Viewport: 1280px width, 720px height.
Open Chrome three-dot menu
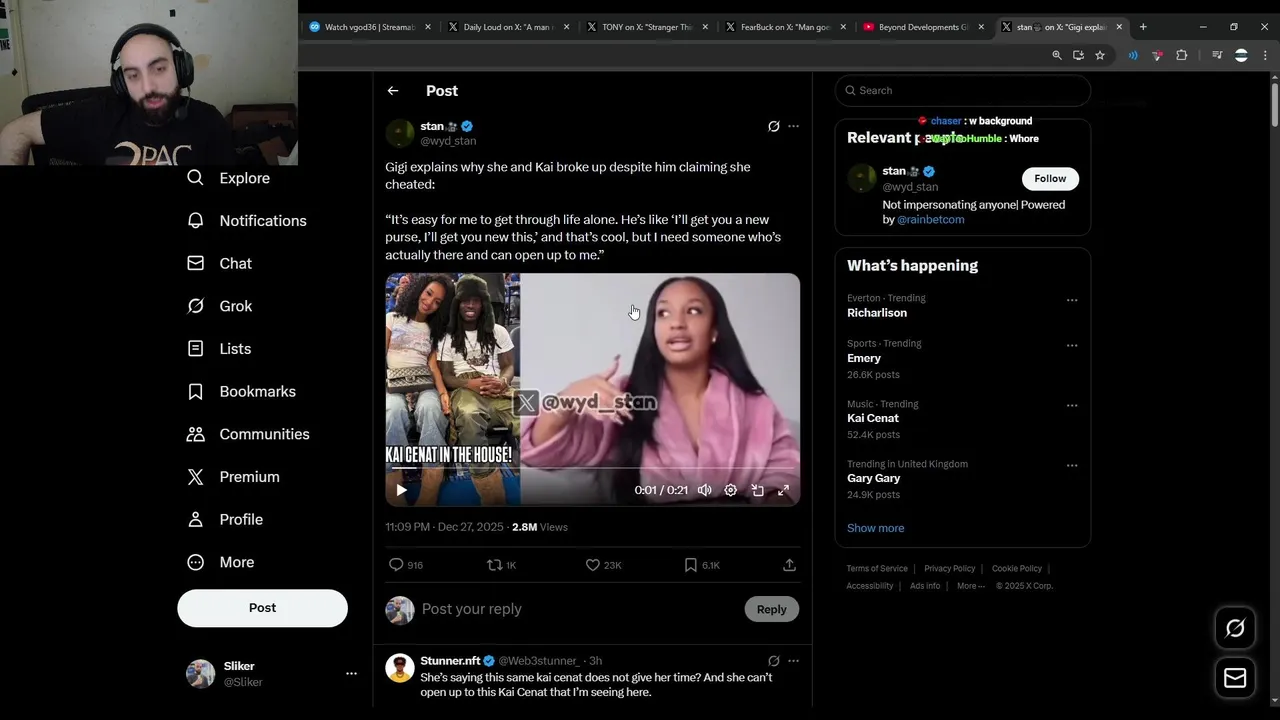1265,56
